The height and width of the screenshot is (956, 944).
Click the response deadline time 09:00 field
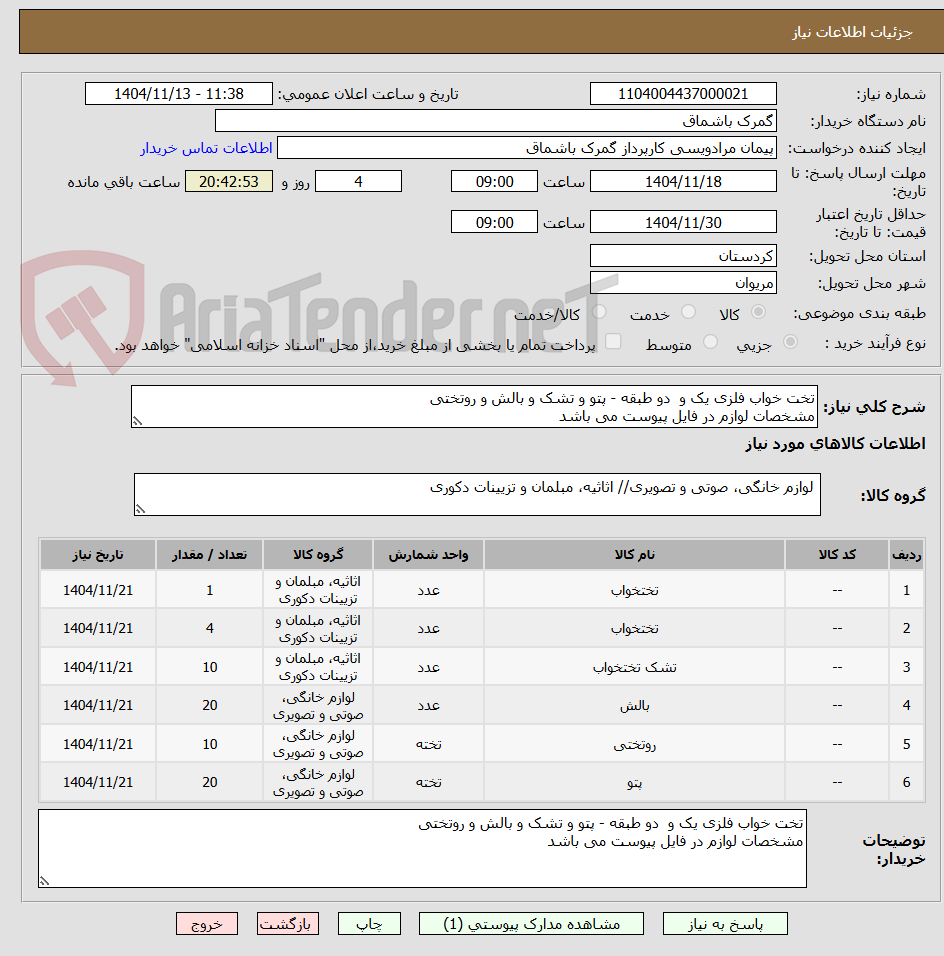[x=495, y=182]
